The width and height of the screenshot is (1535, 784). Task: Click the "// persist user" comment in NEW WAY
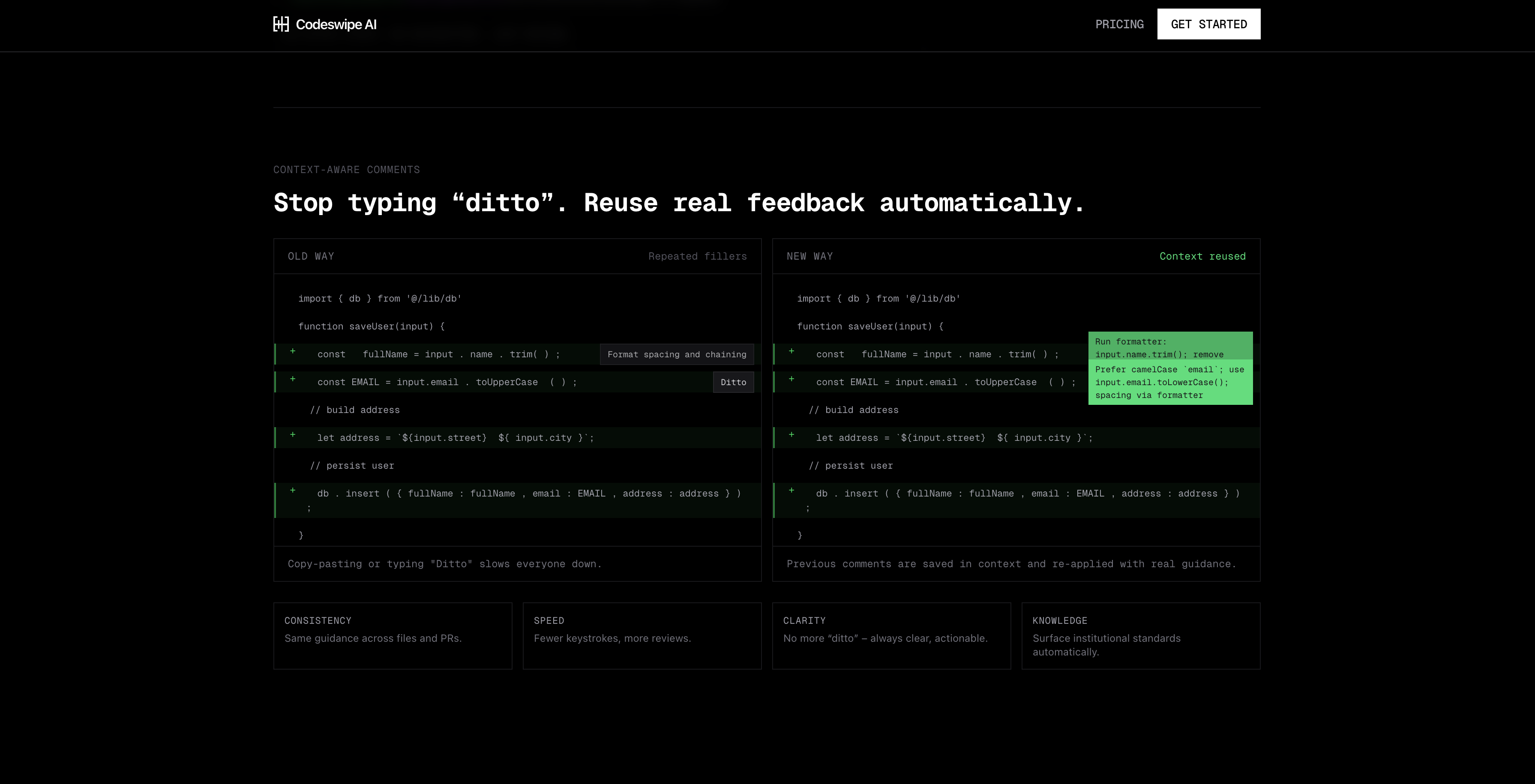pyautogui.click(x=850, y=466)
